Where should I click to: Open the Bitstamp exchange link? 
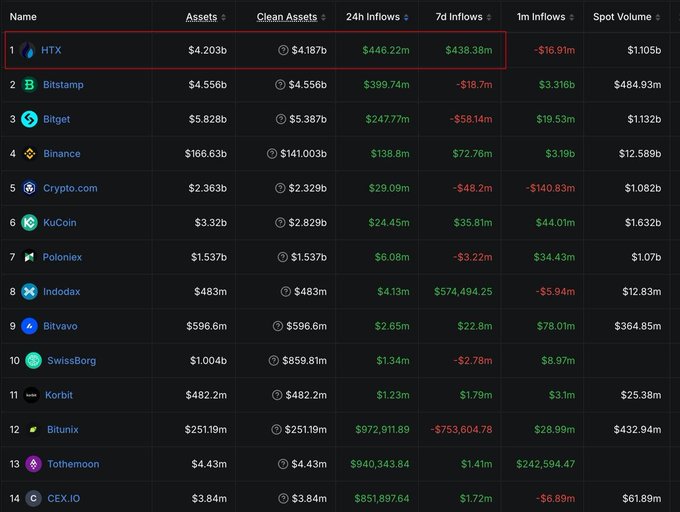pyautogui.click(x=63, y=85)
